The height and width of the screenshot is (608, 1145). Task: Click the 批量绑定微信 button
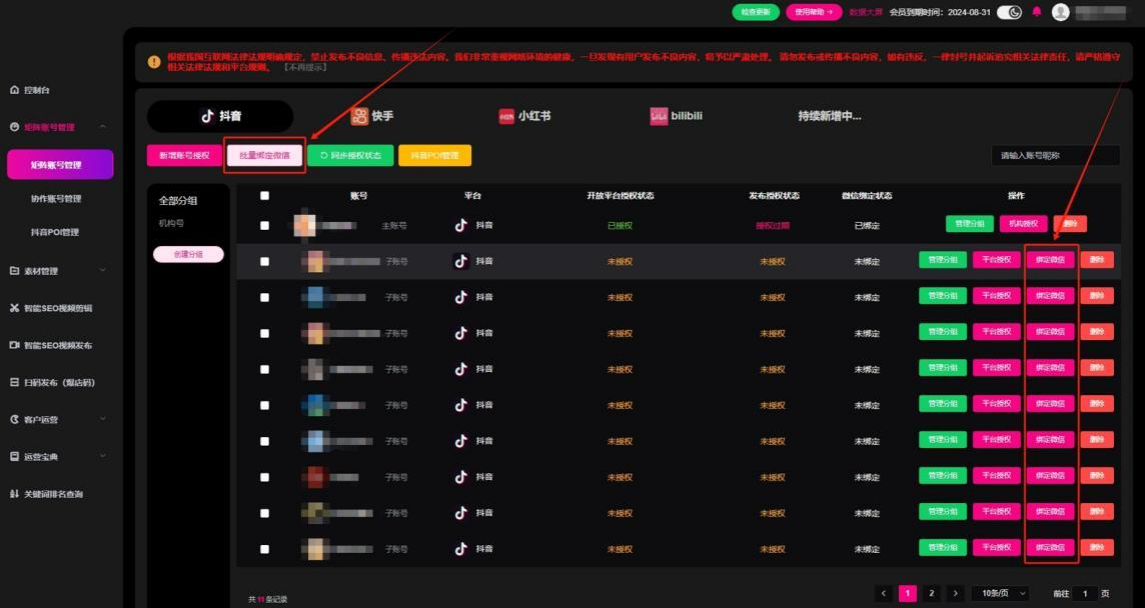pyautogui.click(x=264, y=156)
